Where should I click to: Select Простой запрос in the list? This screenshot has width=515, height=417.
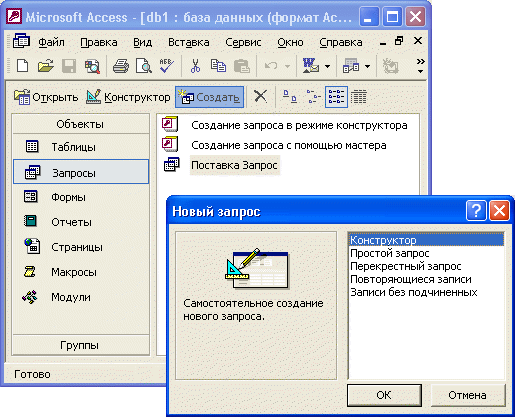(427, 253)
